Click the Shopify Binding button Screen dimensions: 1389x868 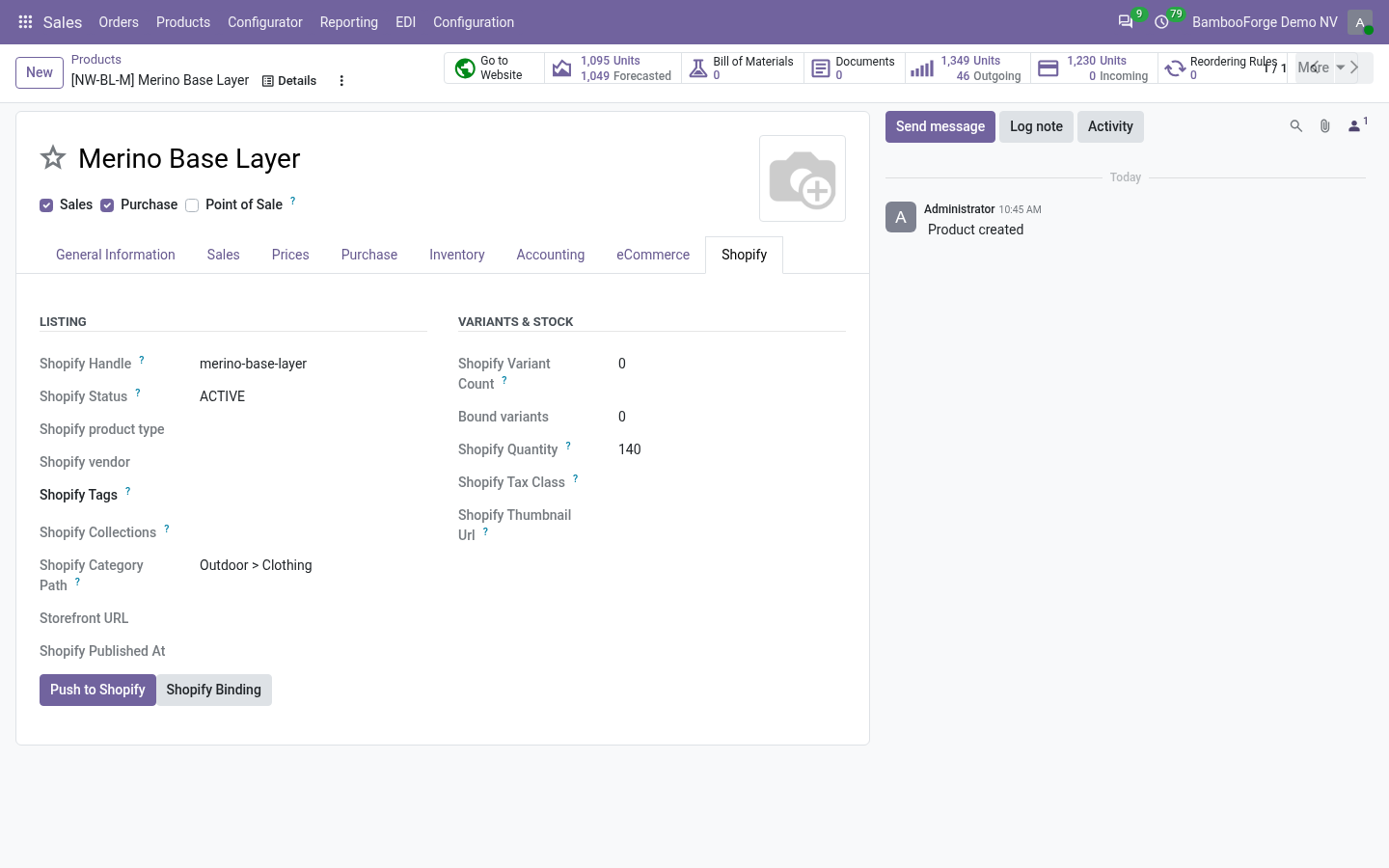pos(213,690)
